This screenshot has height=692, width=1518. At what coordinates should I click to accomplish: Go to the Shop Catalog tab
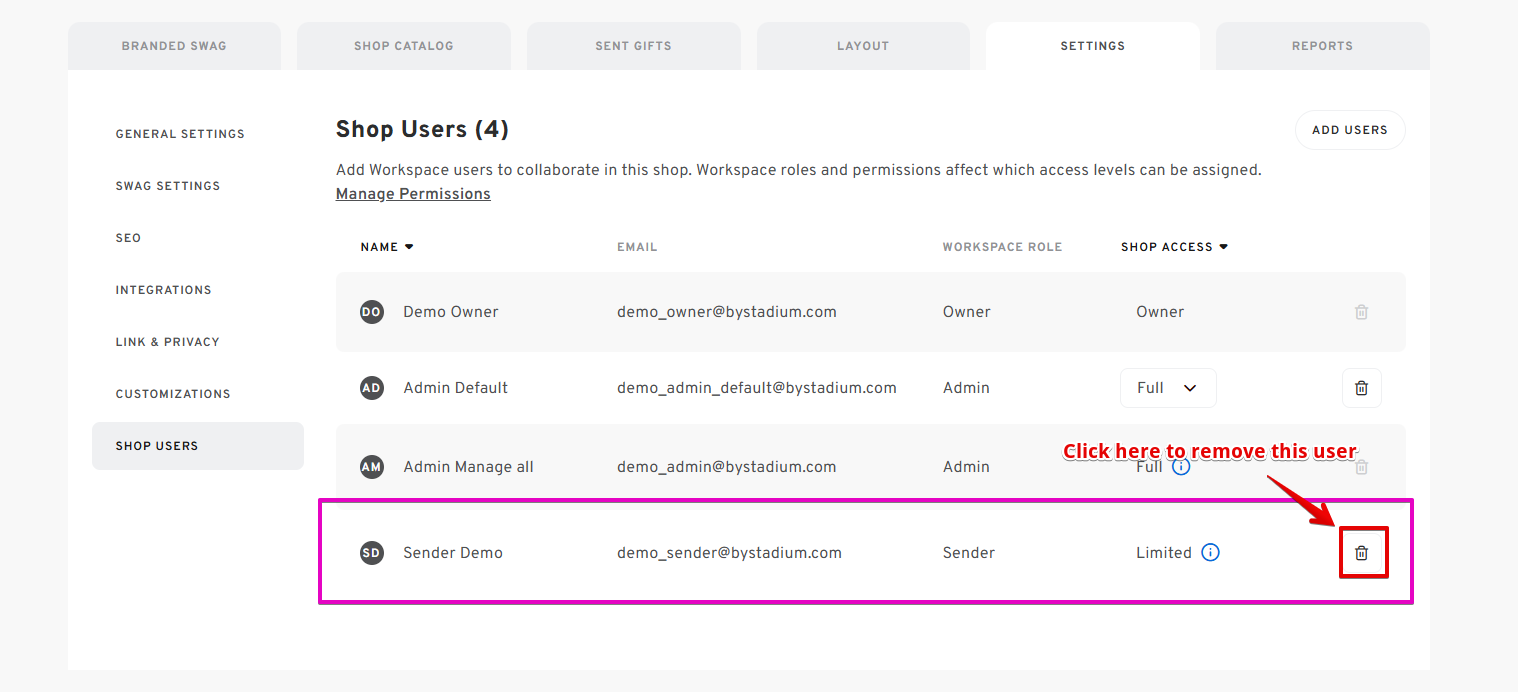403,46
